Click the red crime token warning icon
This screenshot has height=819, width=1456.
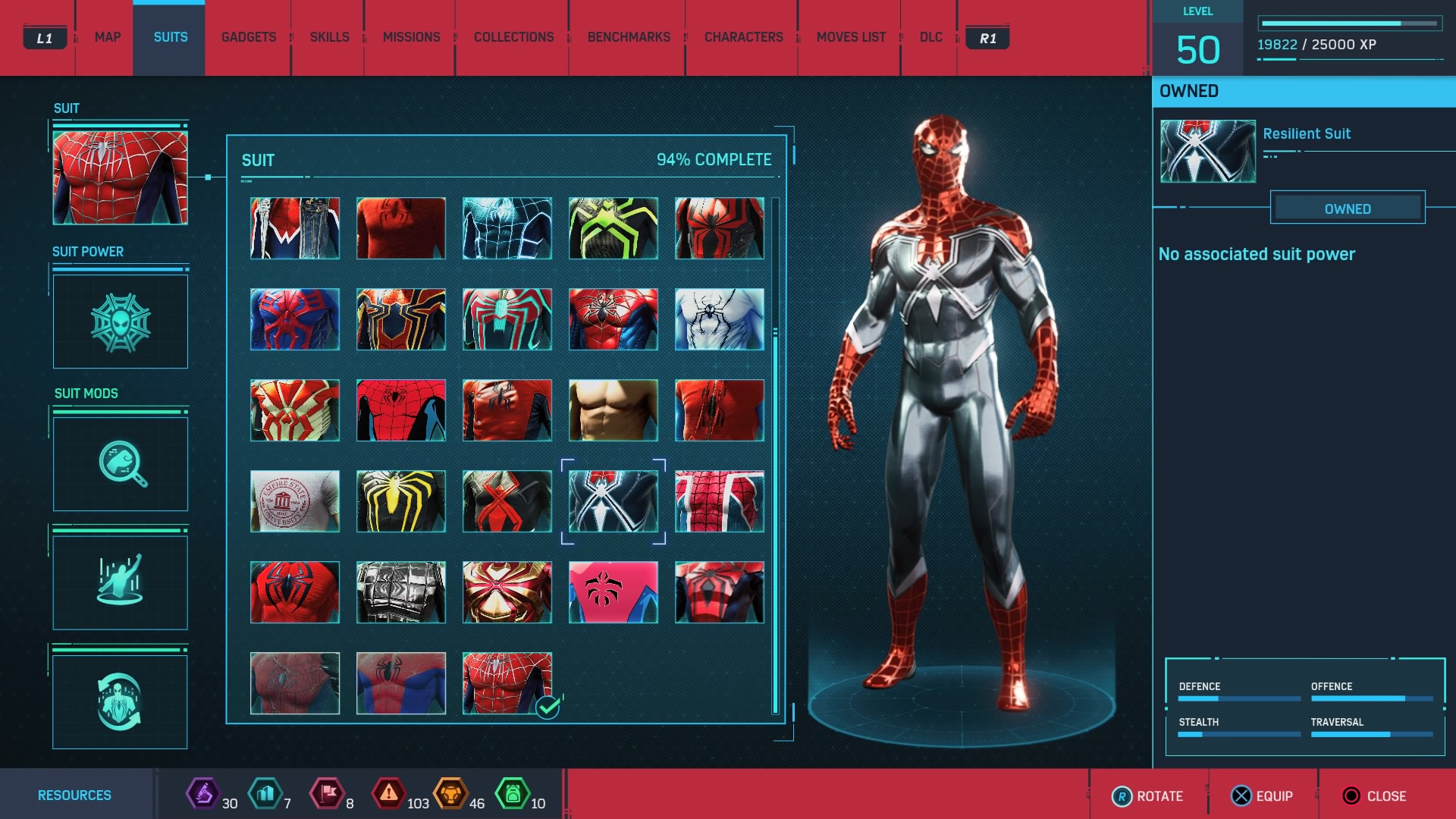coord(388,794)
